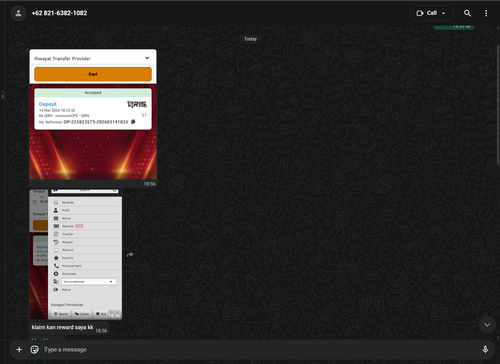
Task: Record a voice message with microphone
Action: (x=485, y=349)
